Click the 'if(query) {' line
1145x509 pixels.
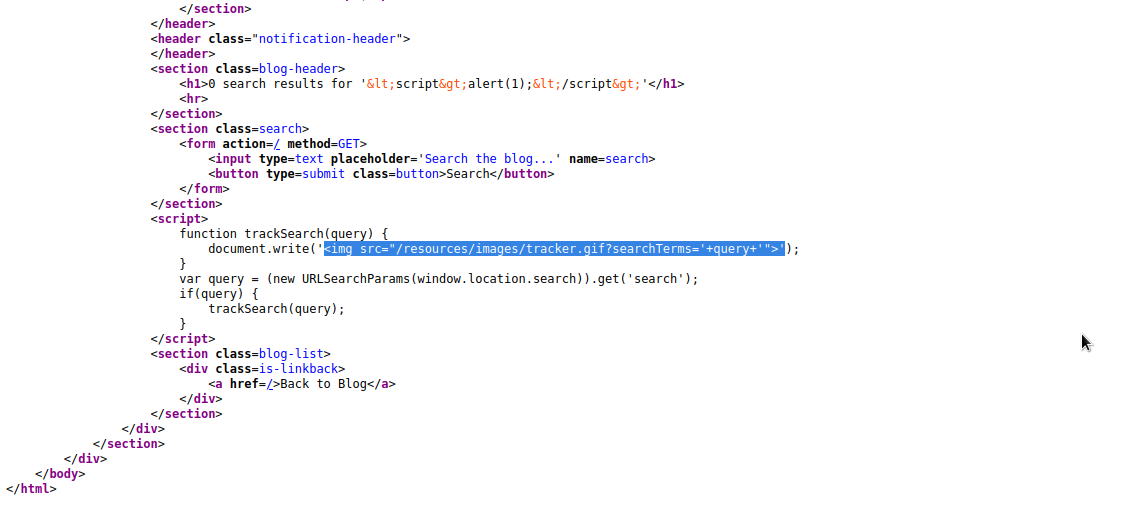click(219, 294)
